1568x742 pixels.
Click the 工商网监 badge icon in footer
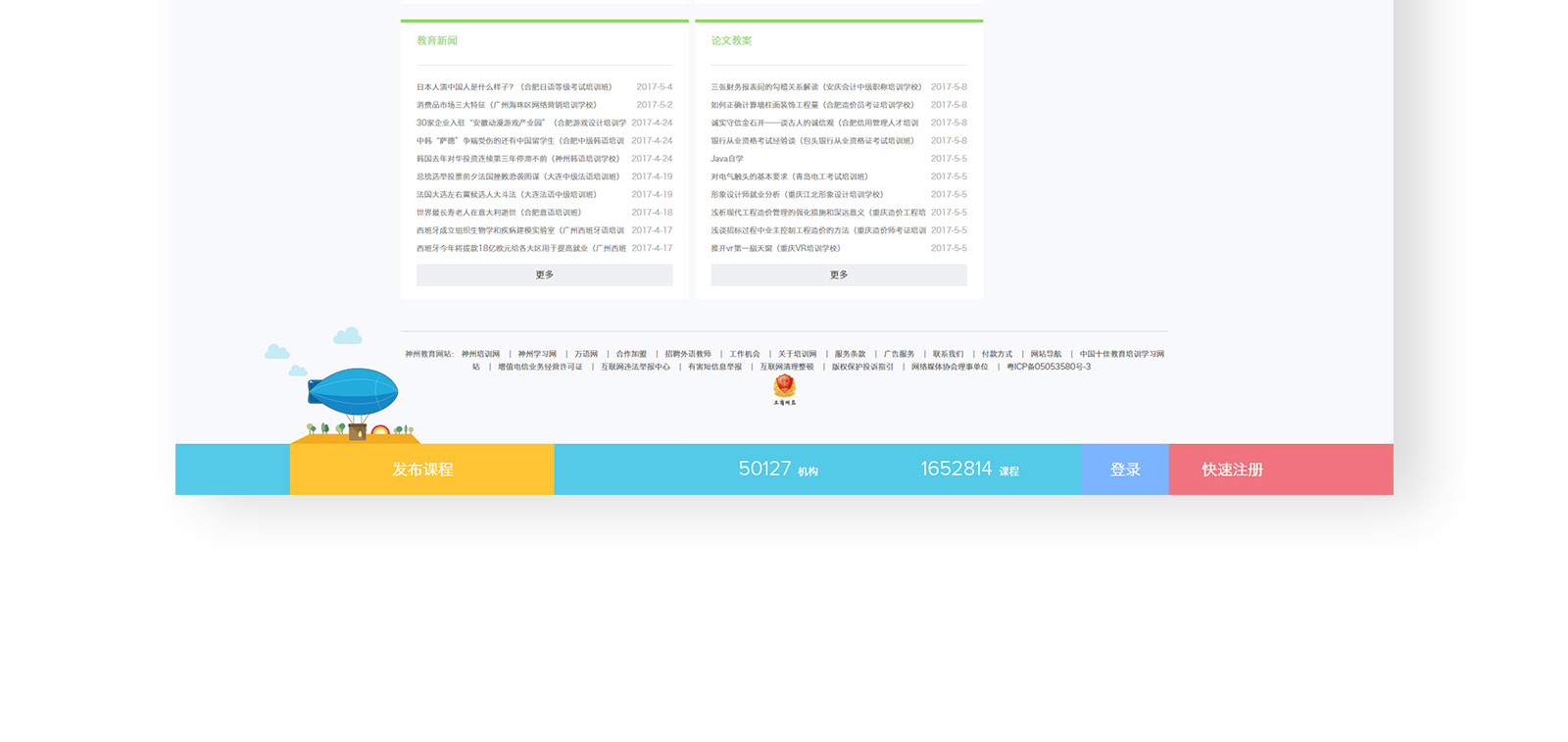[784, 389]
